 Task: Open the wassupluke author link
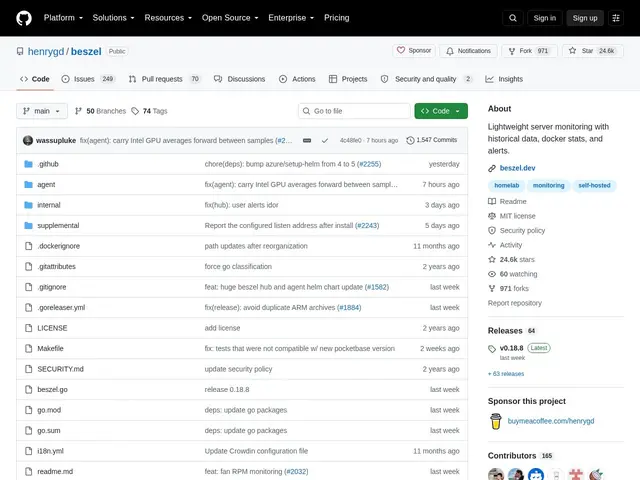point(56,140)
